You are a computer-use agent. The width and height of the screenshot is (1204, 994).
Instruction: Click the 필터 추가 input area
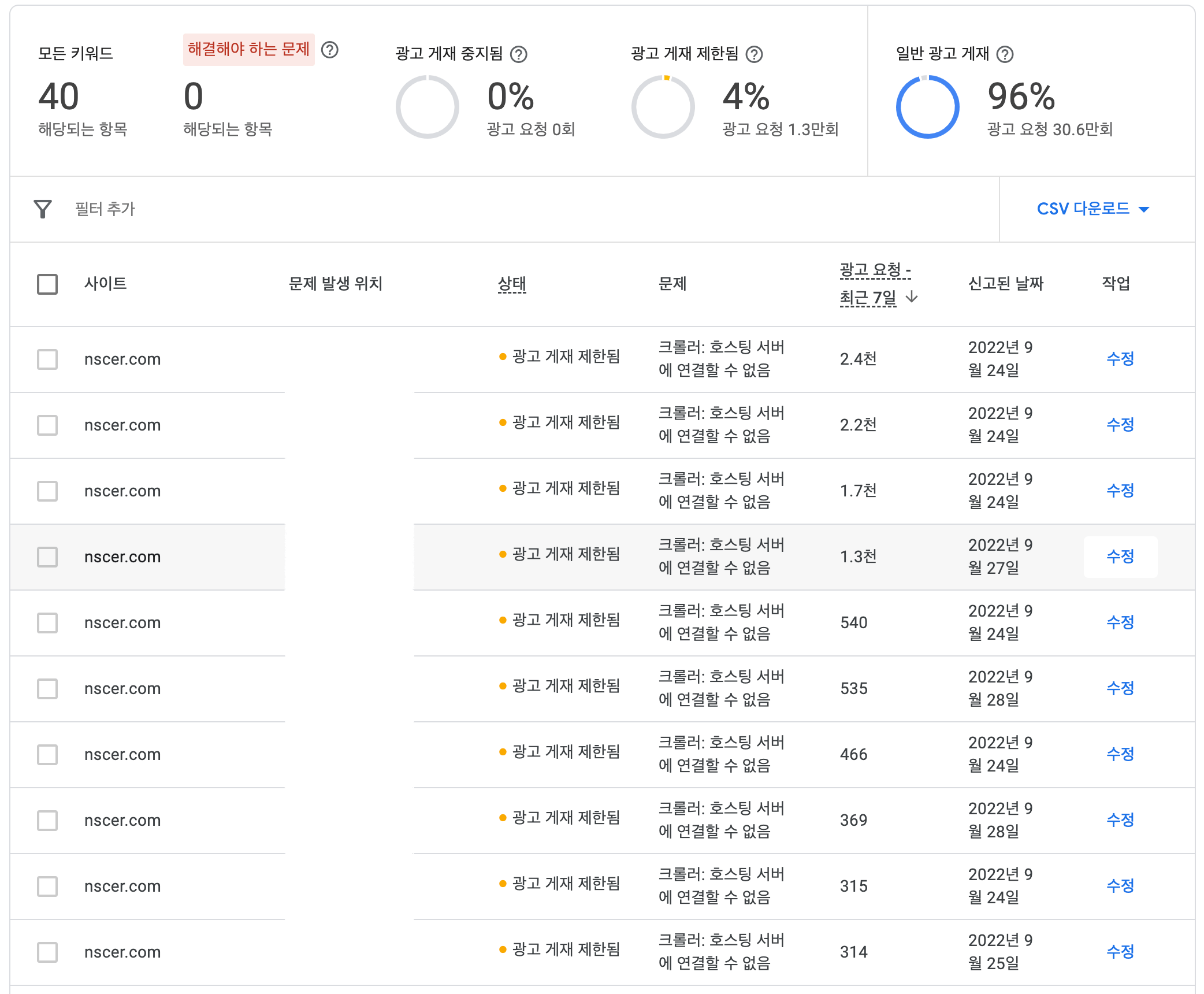click(x=106, y=209)
